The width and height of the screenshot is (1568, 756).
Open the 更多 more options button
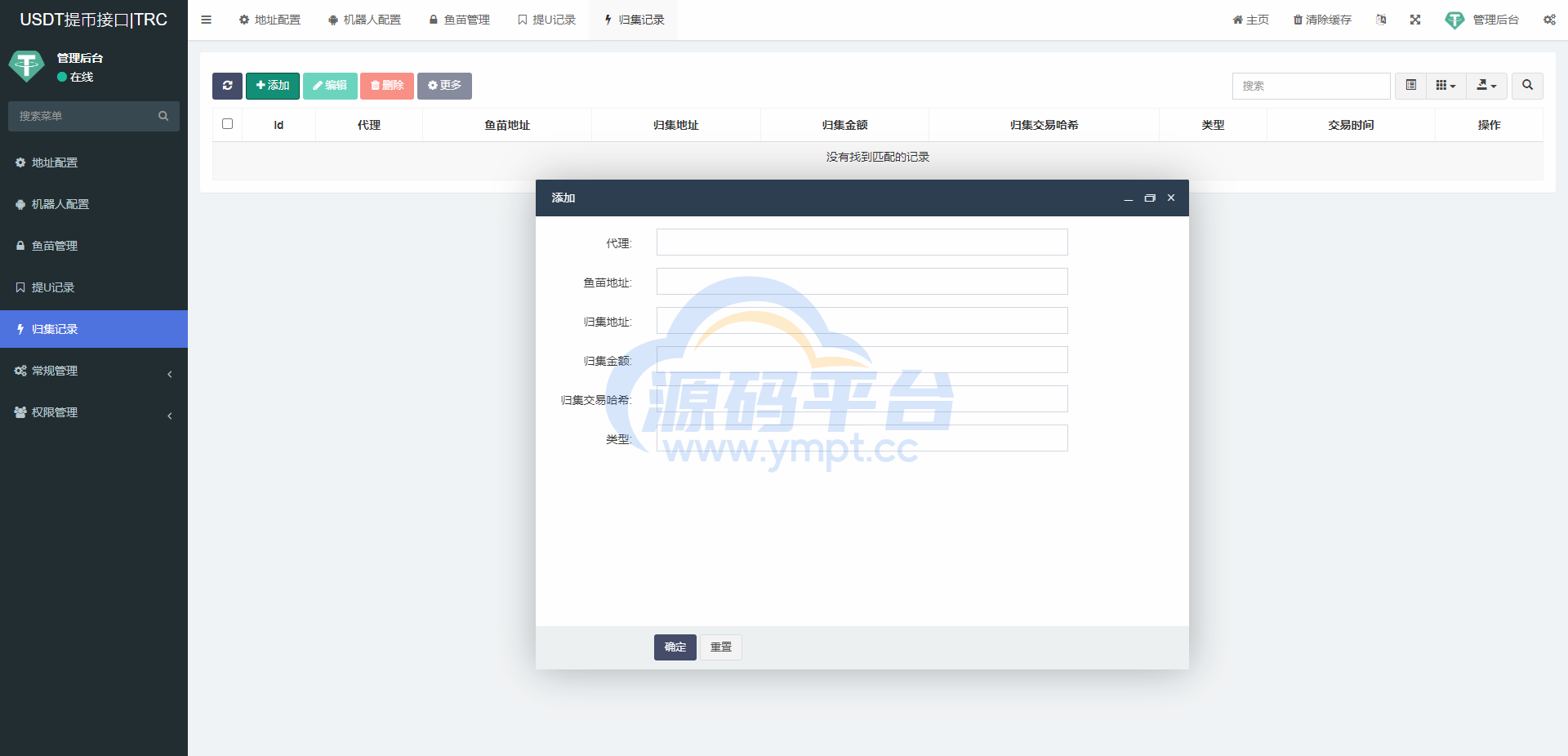(444, 86)
